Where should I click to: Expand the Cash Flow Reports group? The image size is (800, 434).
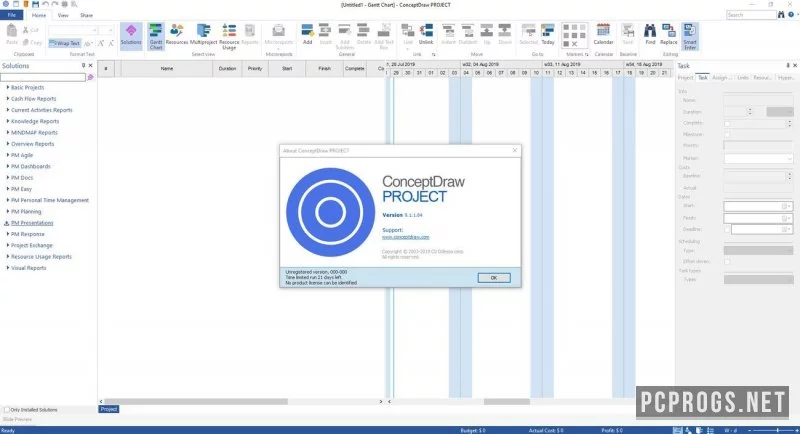click(x=8, y=98)
